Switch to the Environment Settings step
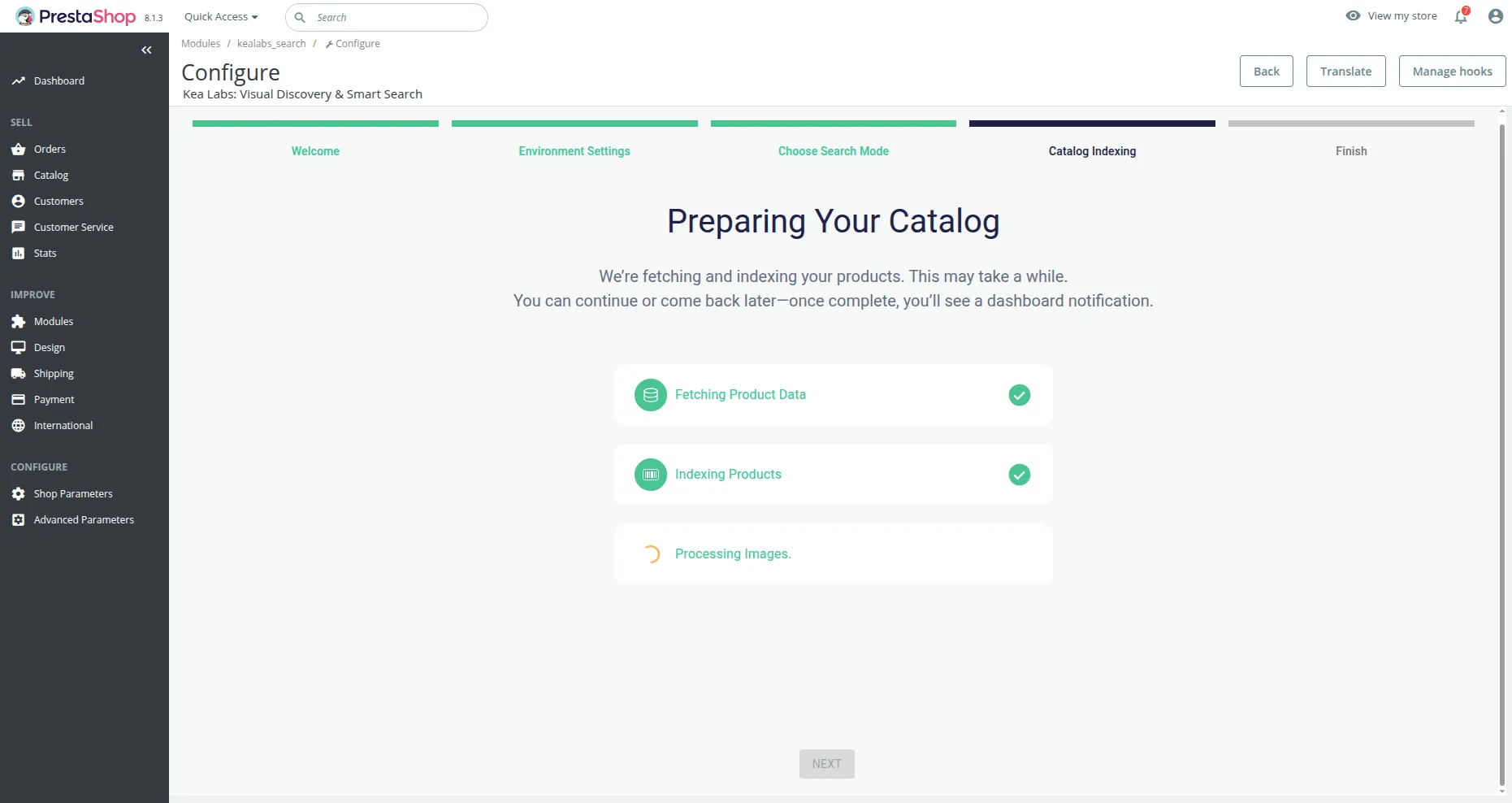The height and width of the screenshot is (803, 1512). tap(574, 151)
